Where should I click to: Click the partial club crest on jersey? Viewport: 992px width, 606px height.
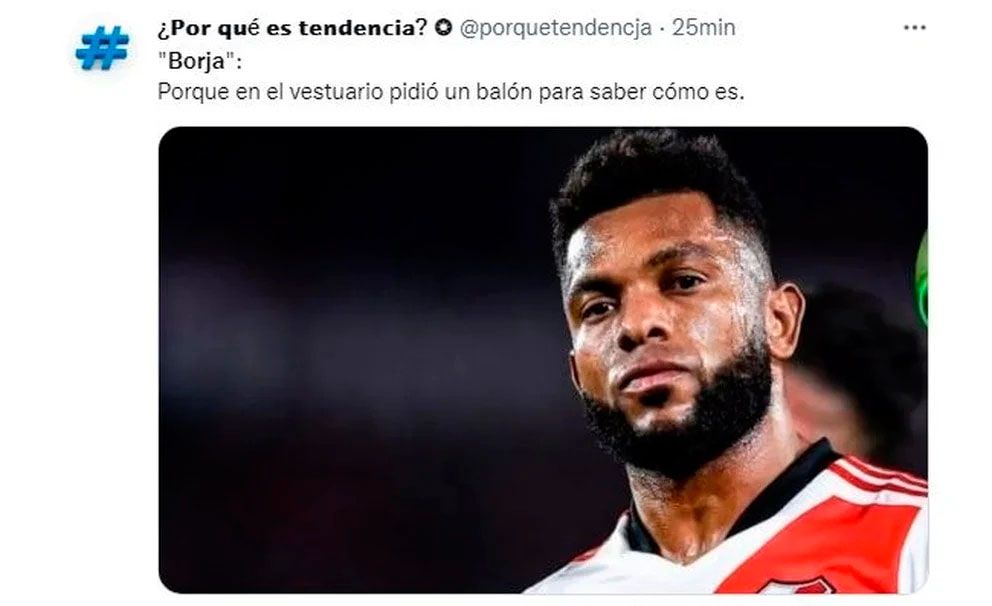(x=798, y=586)
